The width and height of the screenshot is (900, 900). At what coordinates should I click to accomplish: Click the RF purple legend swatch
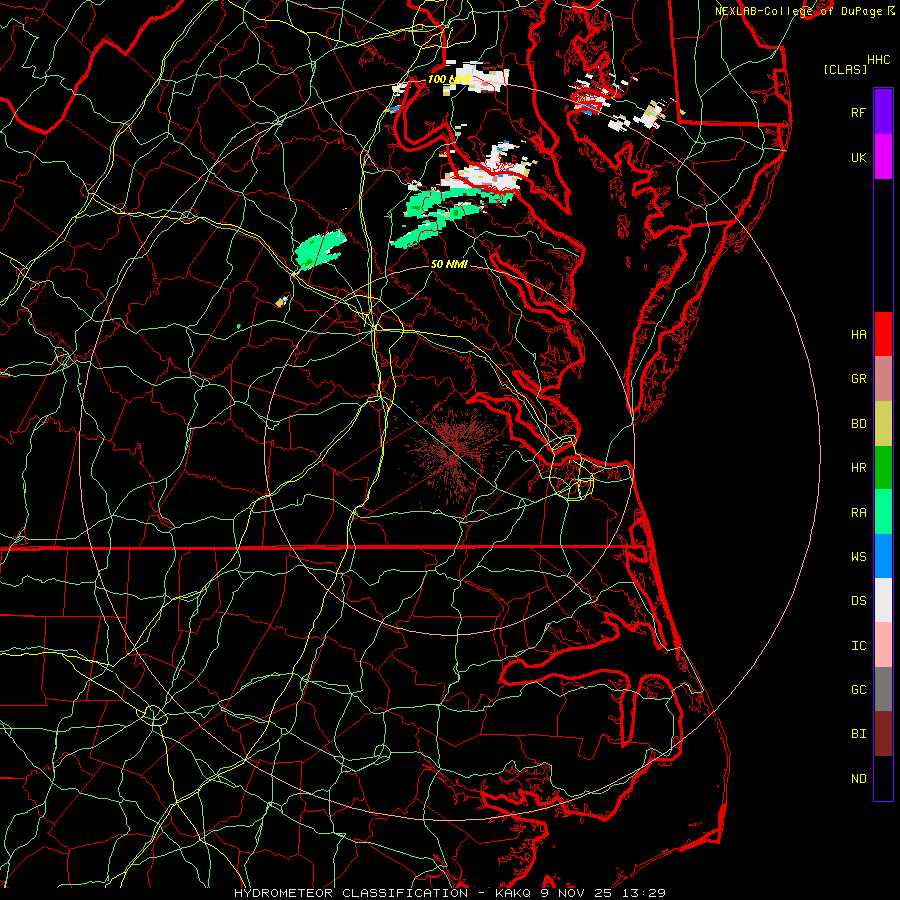point(883,112)
